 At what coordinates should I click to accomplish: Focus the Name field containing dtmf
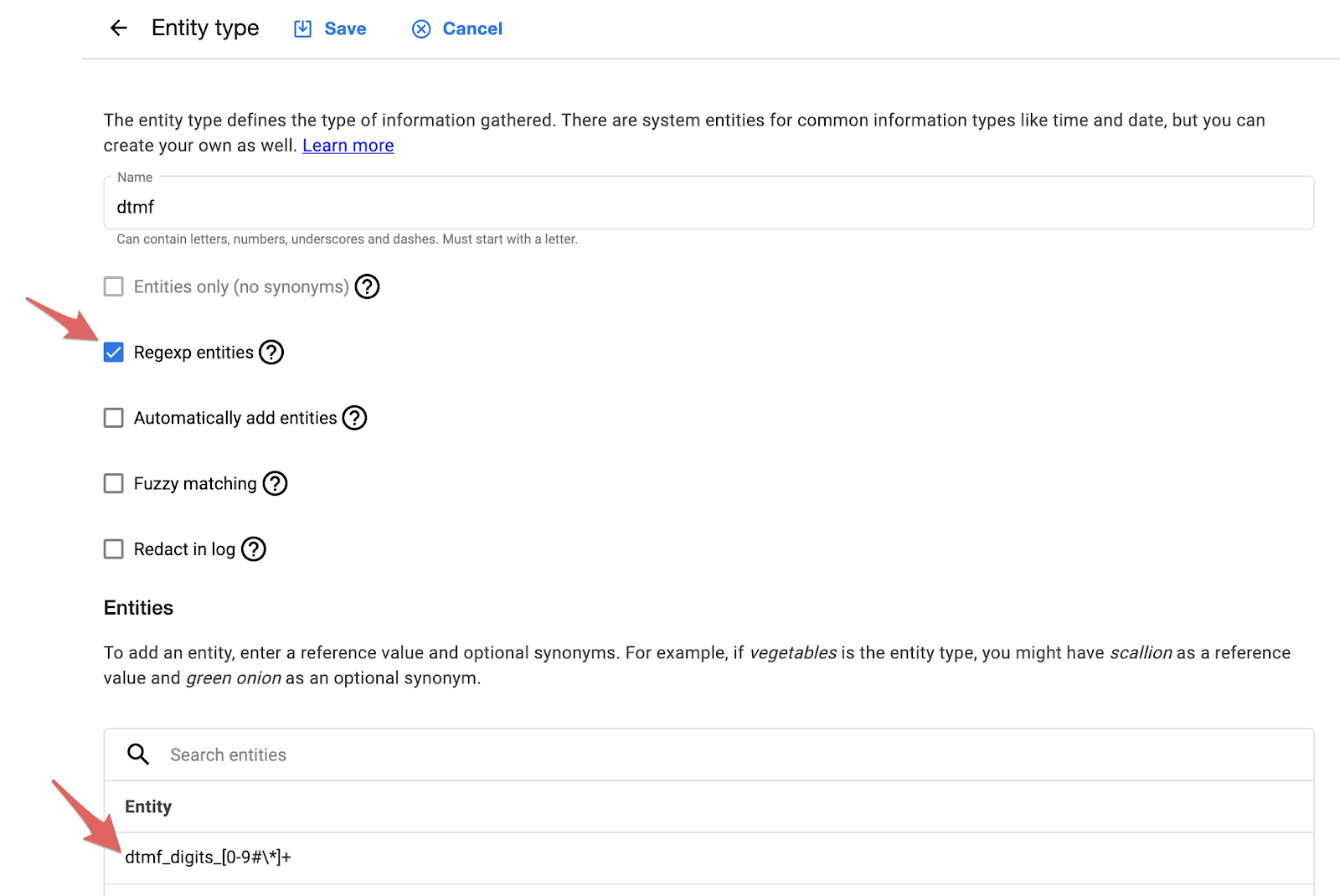pos(709,203)
